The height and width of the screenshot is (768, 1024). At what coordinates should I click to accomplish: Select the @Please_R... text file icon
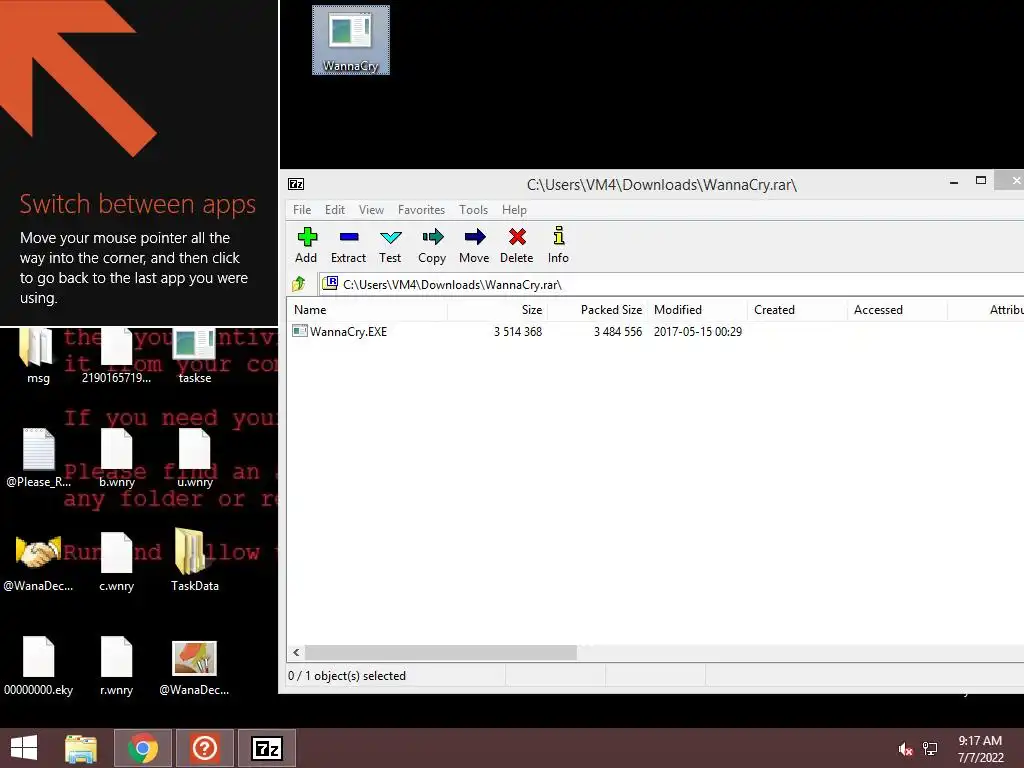[38, 458]
